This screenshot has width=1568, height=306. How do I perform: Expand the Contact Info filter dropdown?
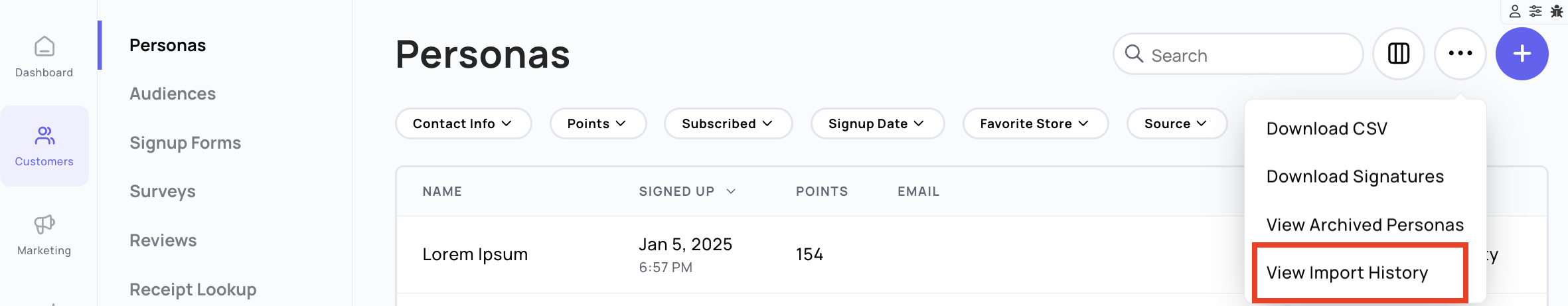pos(463,123)
